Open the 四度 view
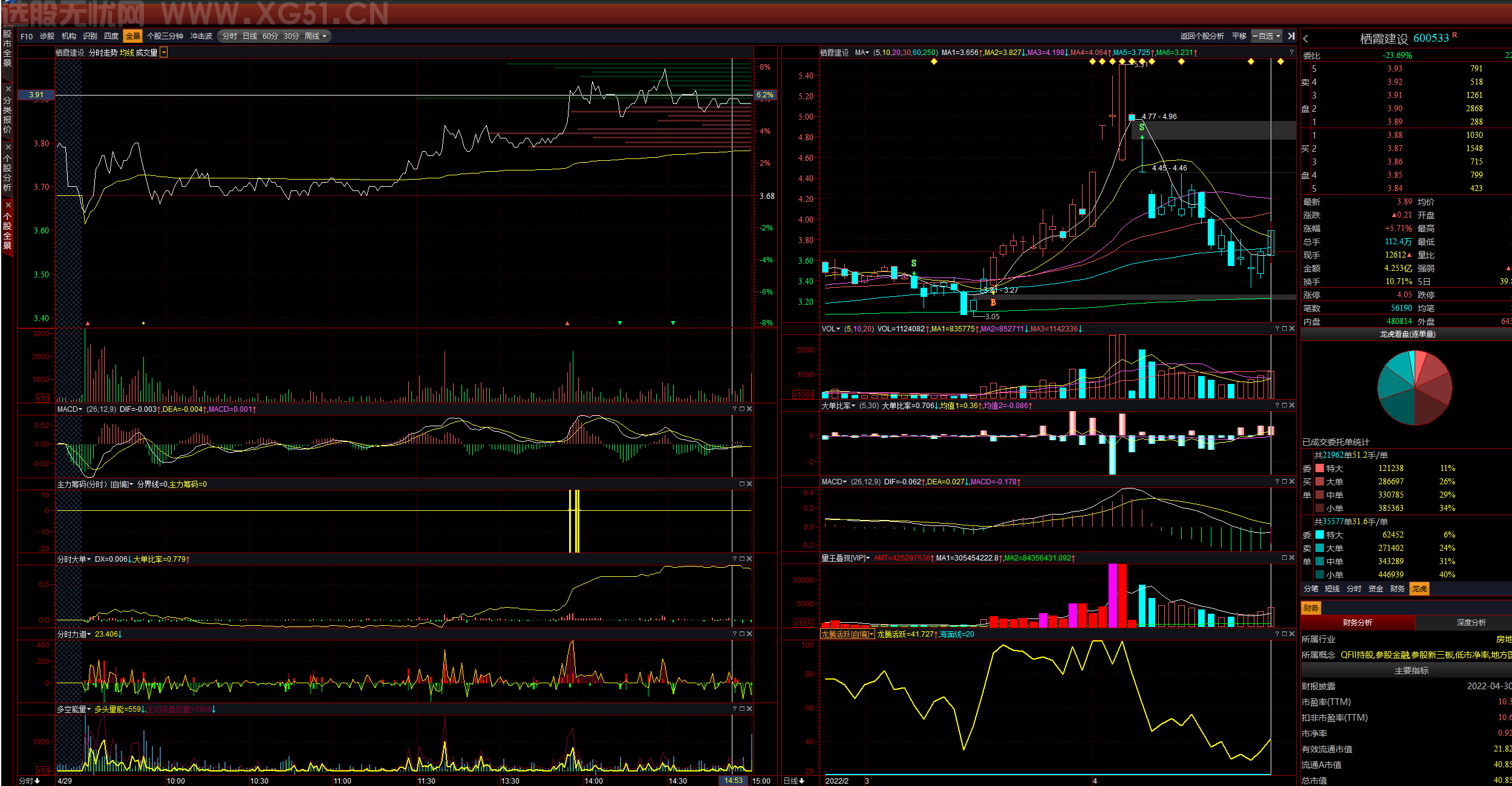This screenshot has width=1512, height=786. (111, 36)
